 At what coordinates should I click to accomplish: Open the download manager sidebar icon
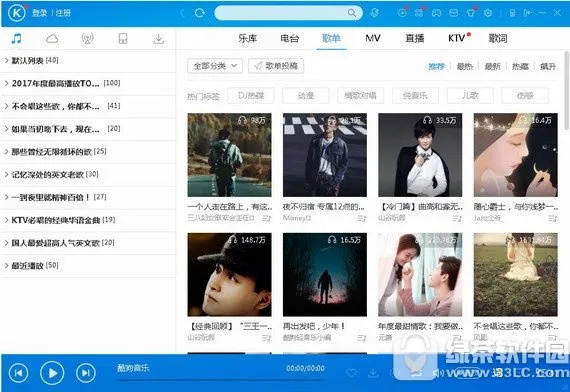click(x=158, y=39)
